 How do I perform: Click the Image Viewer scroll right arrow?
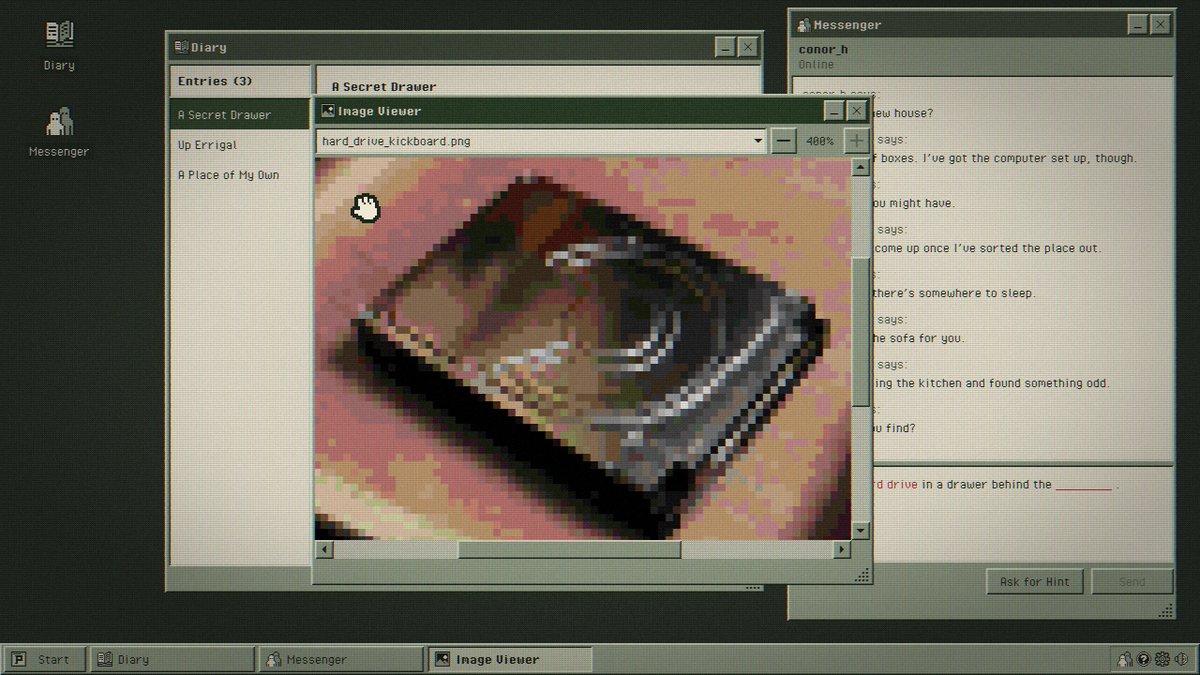click(x=842, y=550)
